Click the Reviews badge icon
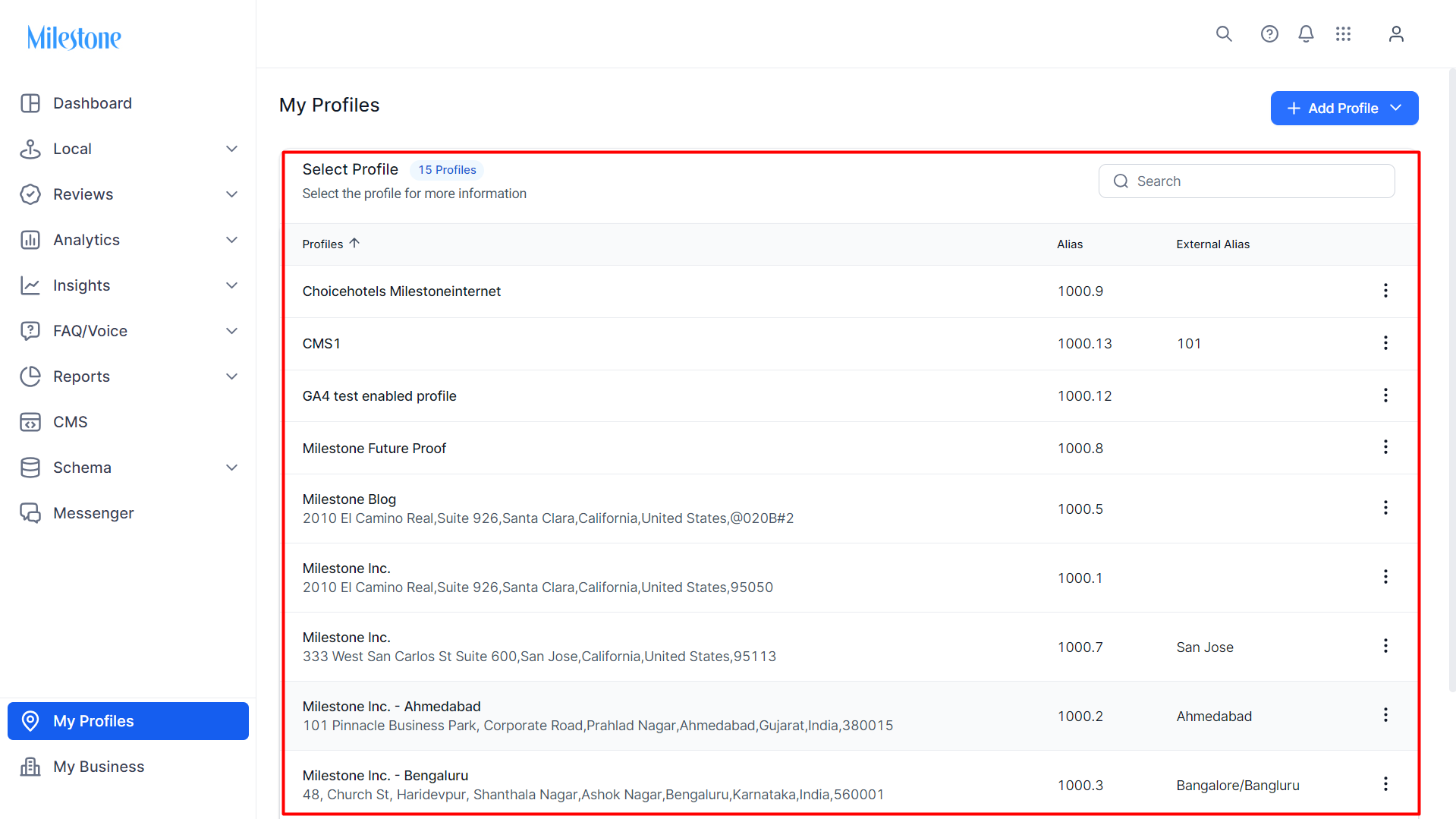1456x819 pixels. click(x=30, y=194)
